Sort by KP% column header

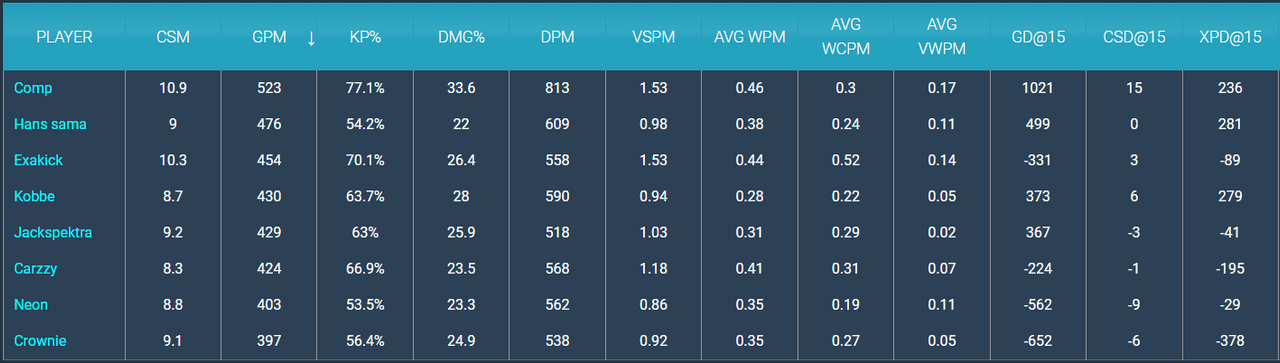point(364,37)
